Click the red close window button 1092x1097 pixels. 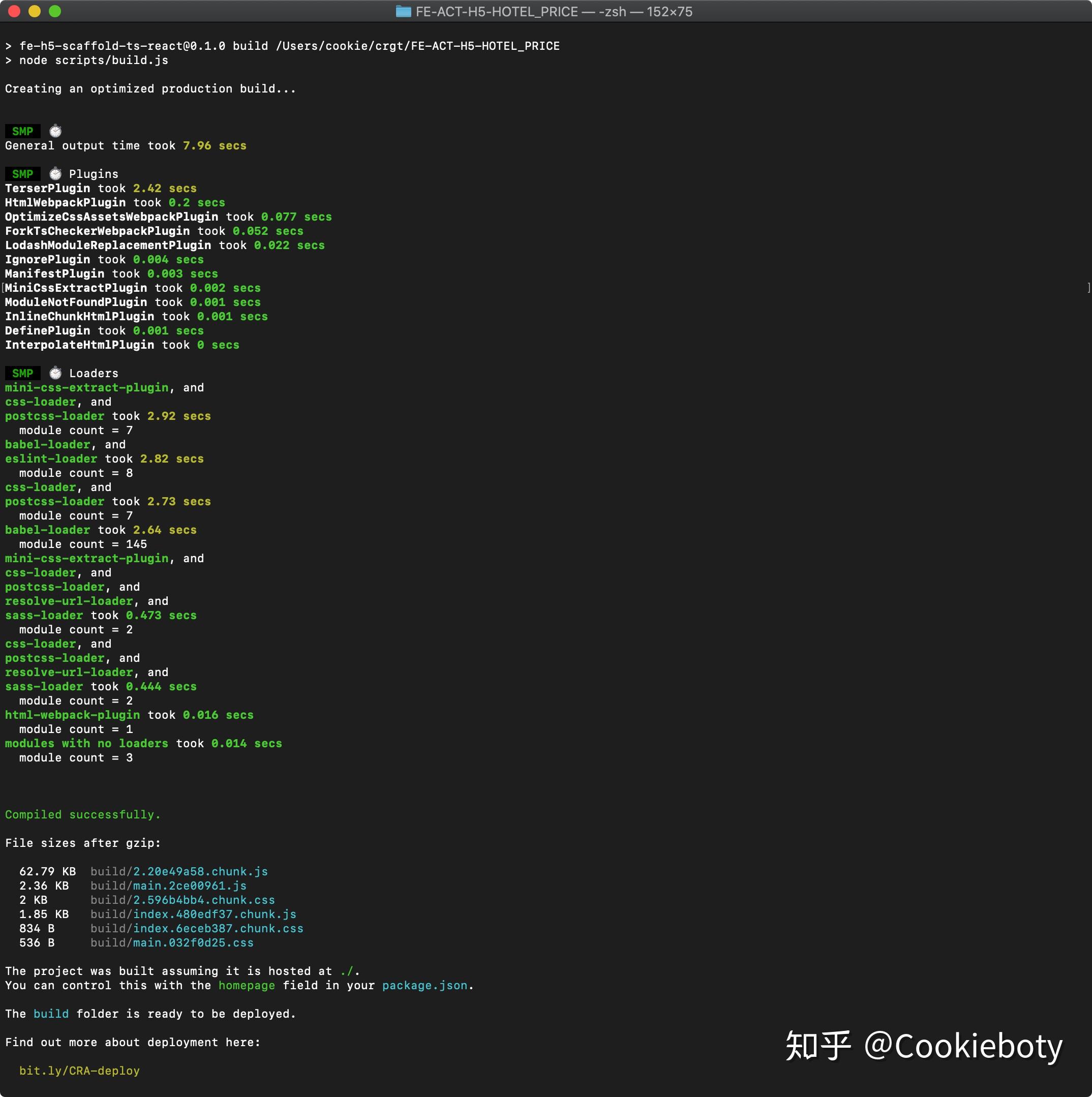[14, 11]
